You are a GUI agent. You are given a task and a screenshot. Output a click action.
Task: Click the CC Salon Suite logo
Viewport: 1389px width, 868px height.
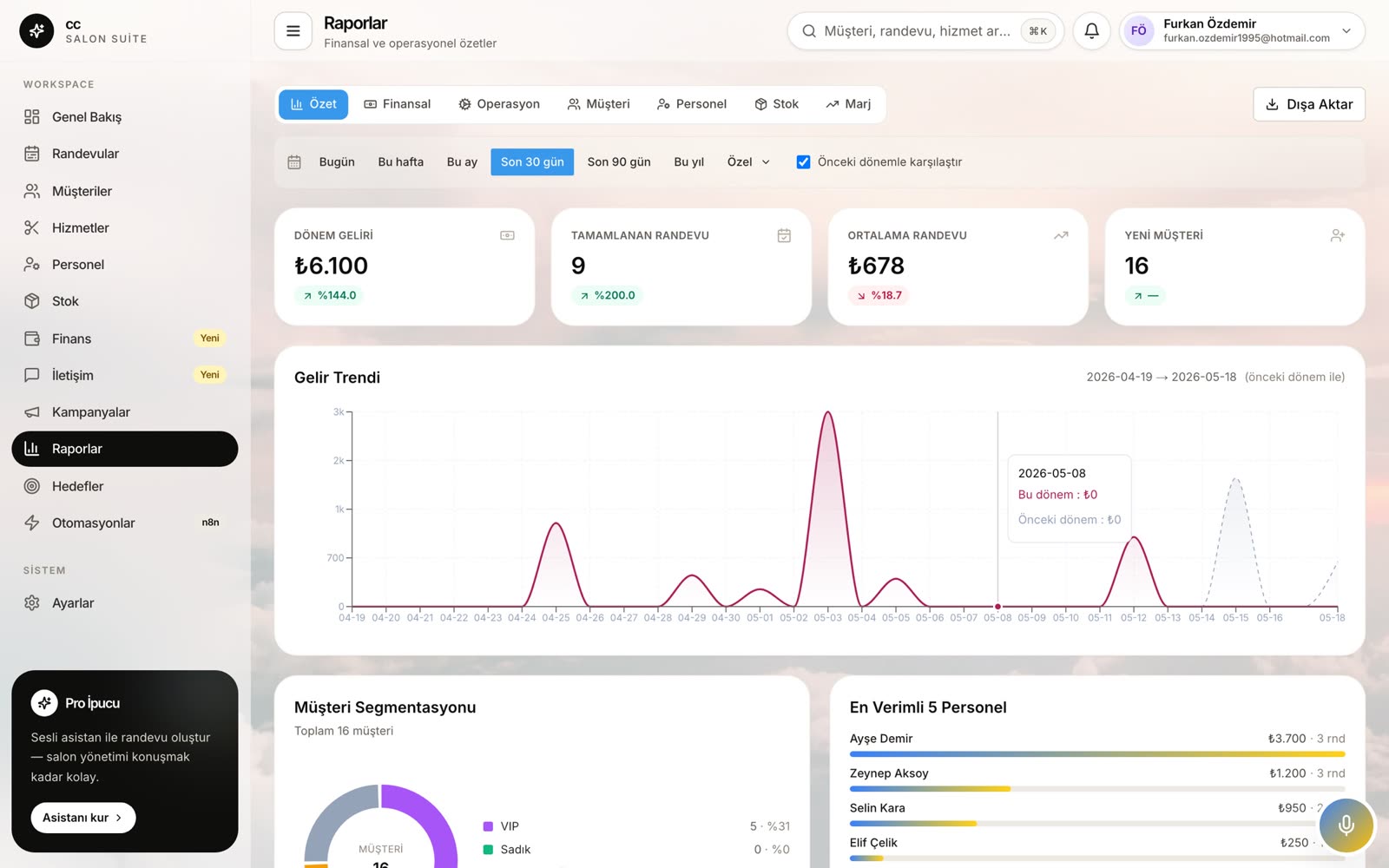36,31
